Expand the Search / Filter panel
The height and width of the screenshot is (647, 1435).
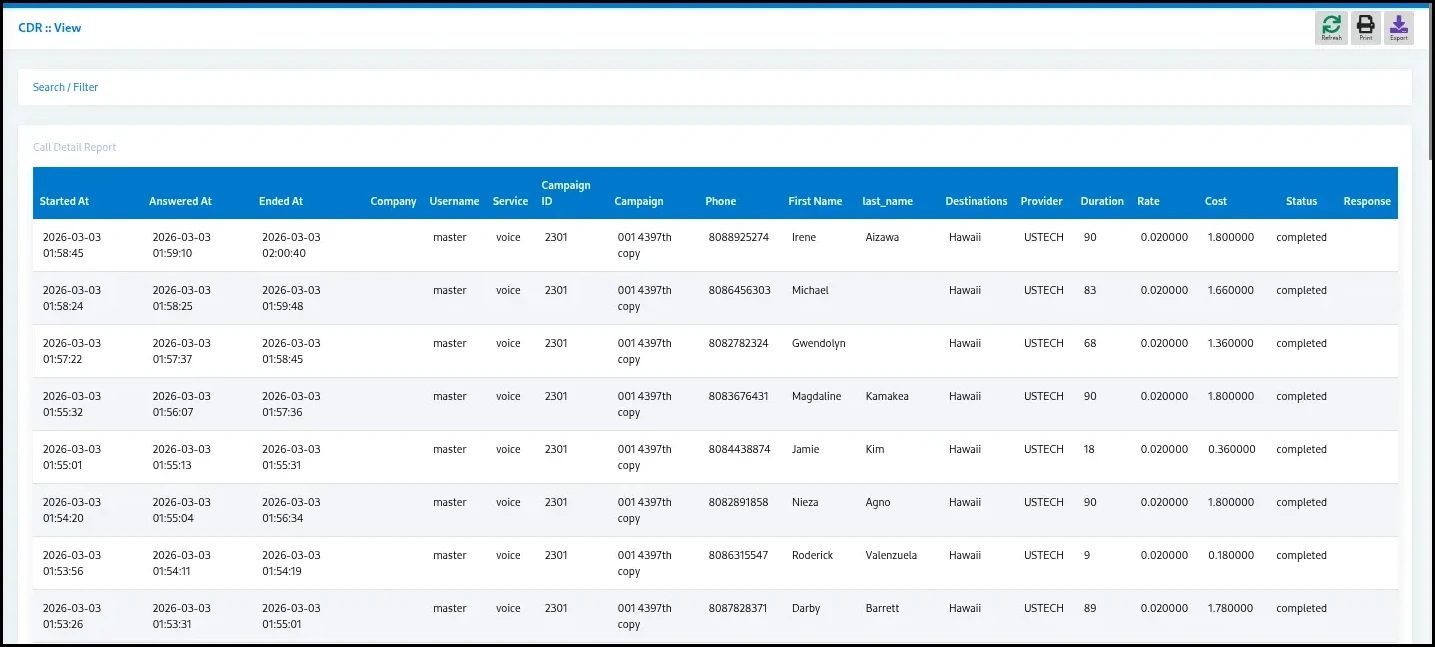pyautogui.click(x=65, y=87)
